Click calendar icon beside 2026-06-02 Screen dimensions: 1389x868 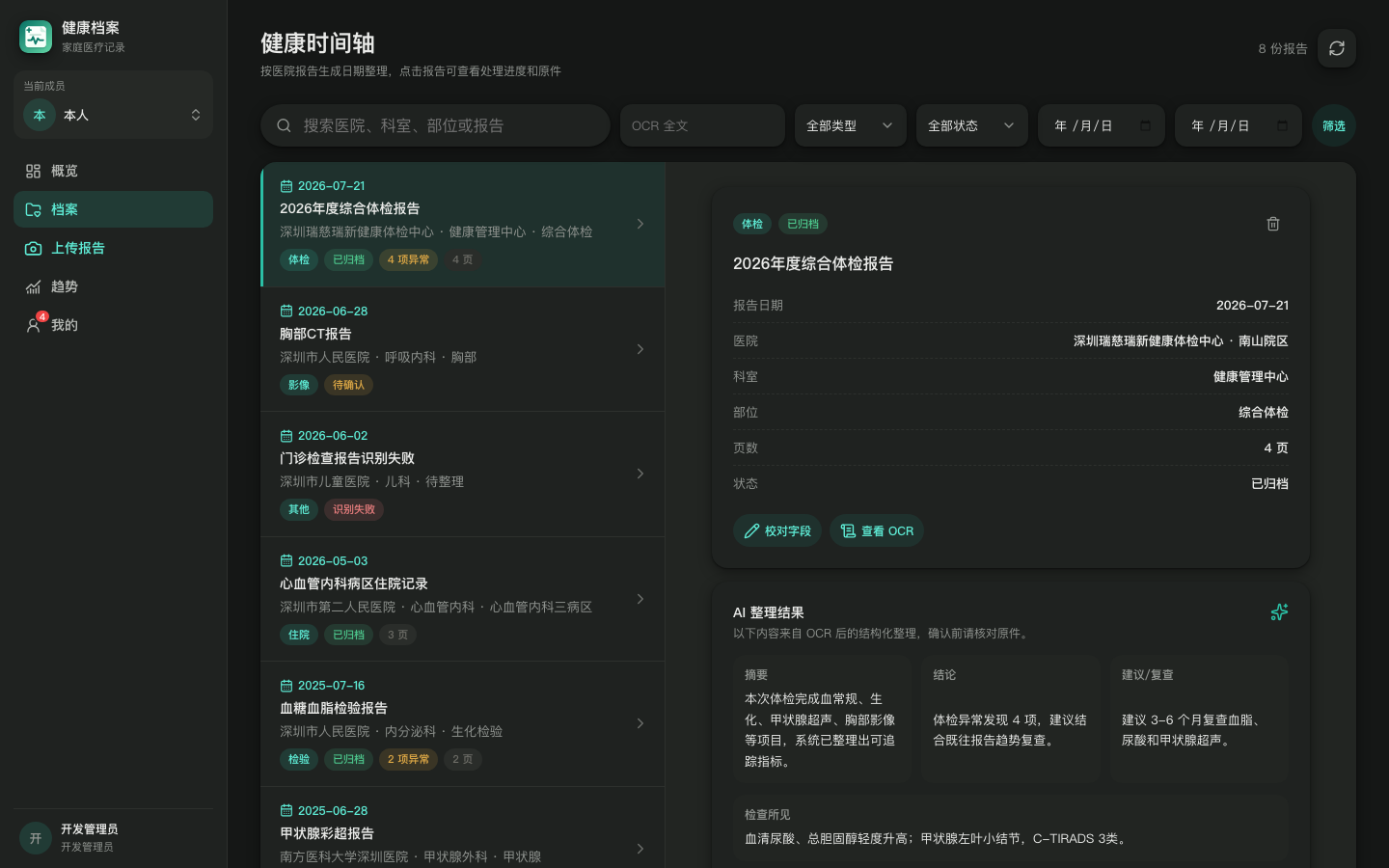tap(286, 436)
